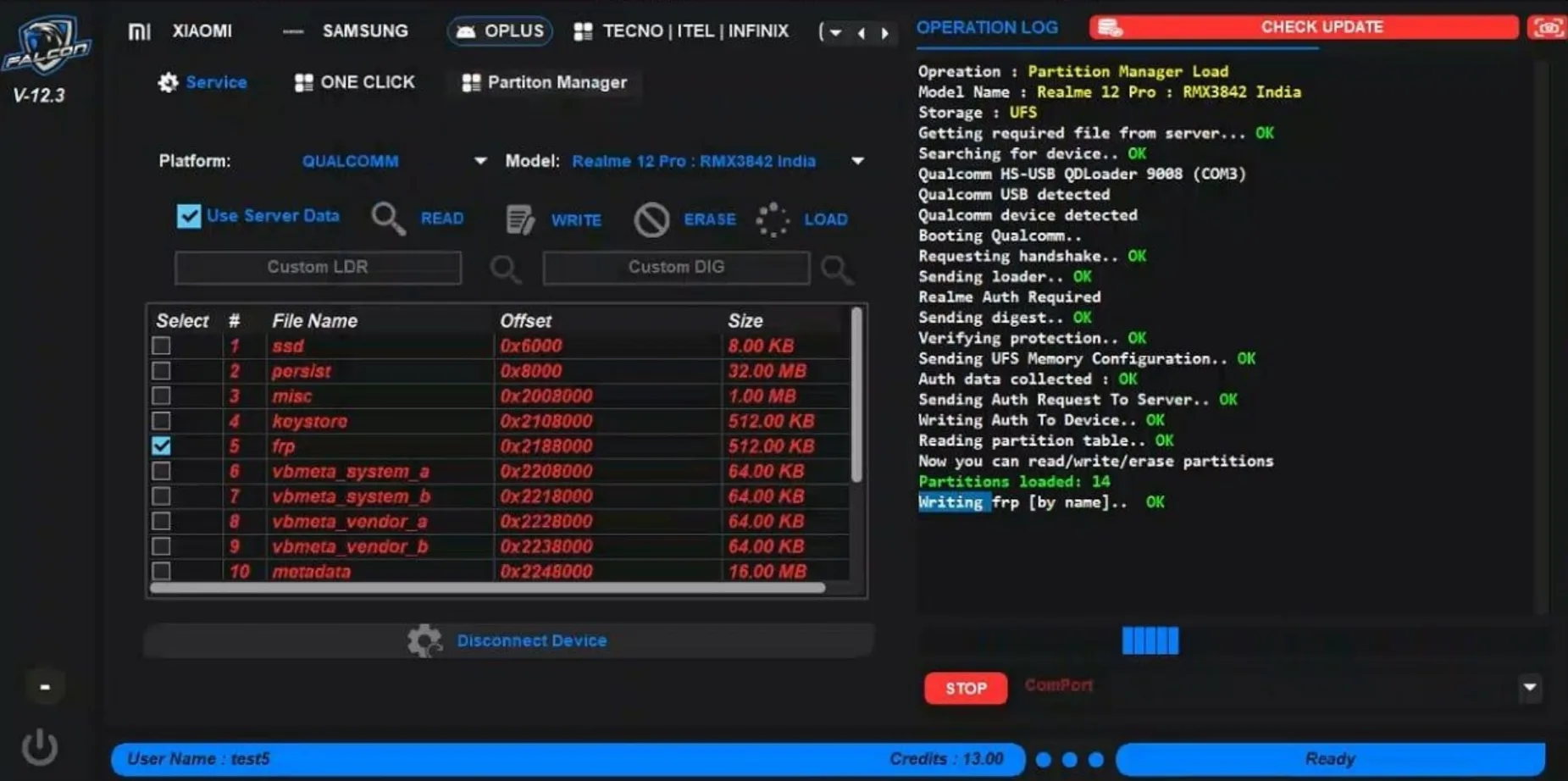Go to previous brand tabs with left arrow
1568x781 pixels.
862,33
